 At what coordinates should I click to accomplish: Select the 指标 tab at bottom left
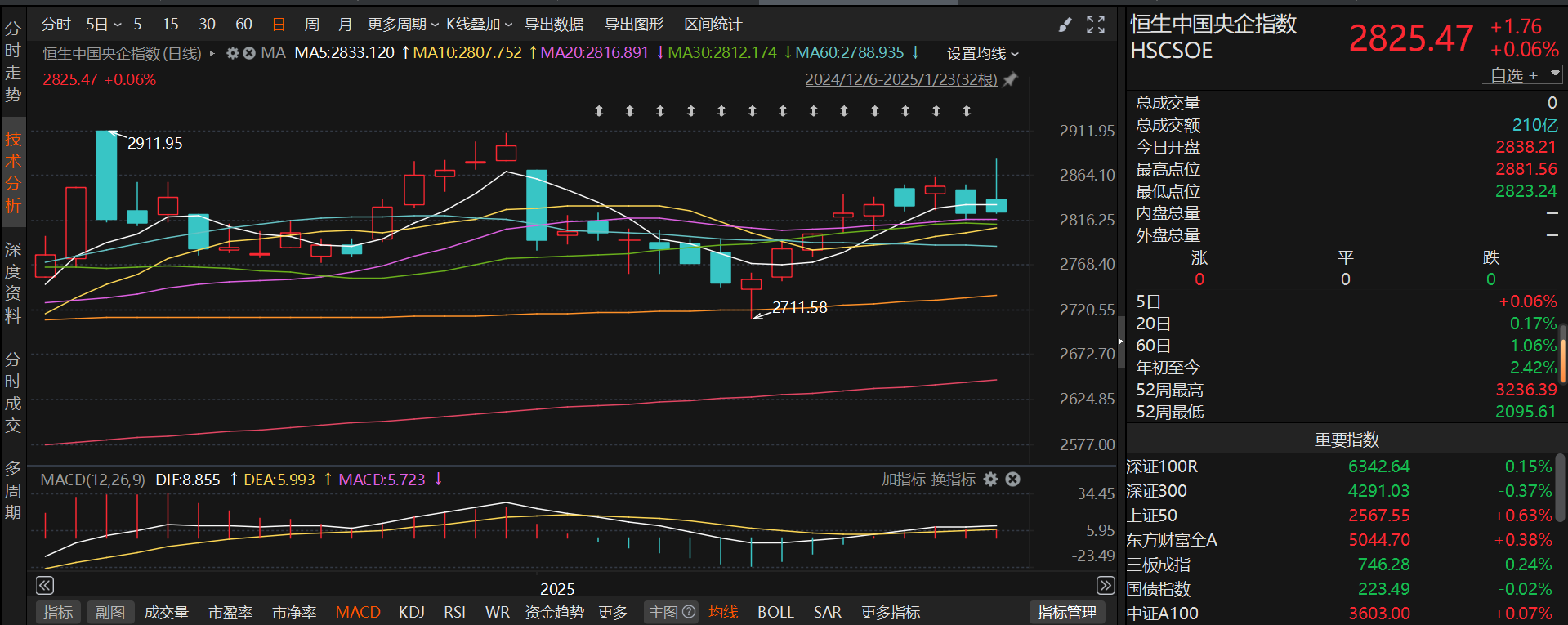58,612
